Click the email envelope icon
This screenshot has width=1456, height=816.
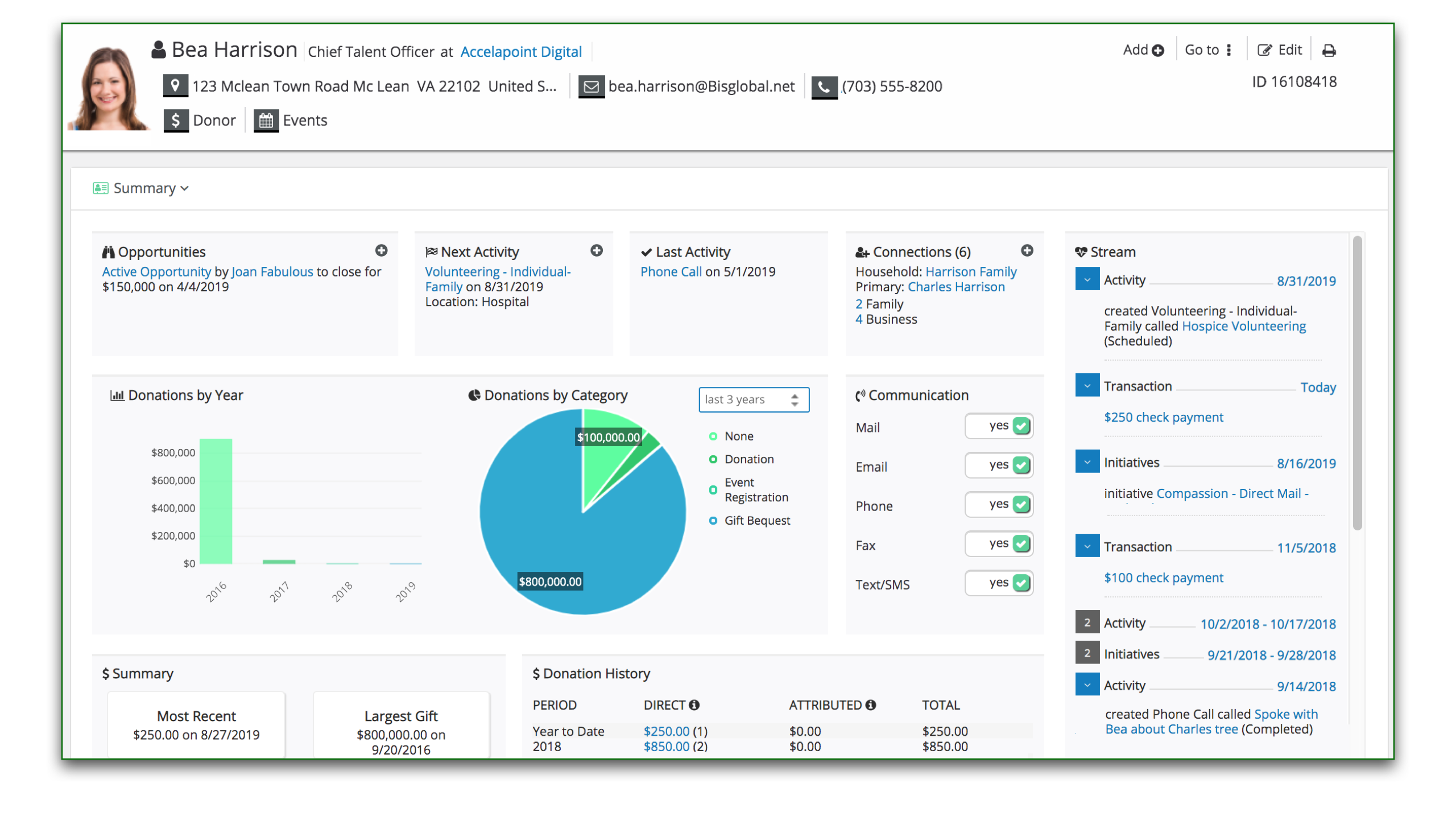591,86
